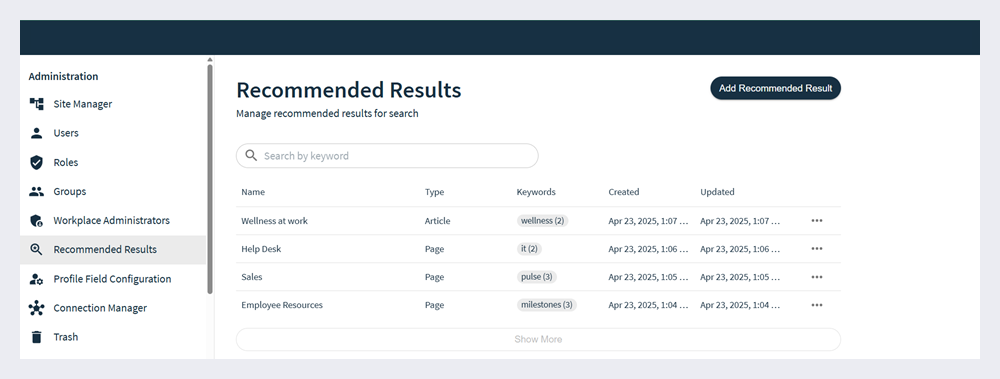
Task: Open the more options menu for Sales
Action: 816,277
